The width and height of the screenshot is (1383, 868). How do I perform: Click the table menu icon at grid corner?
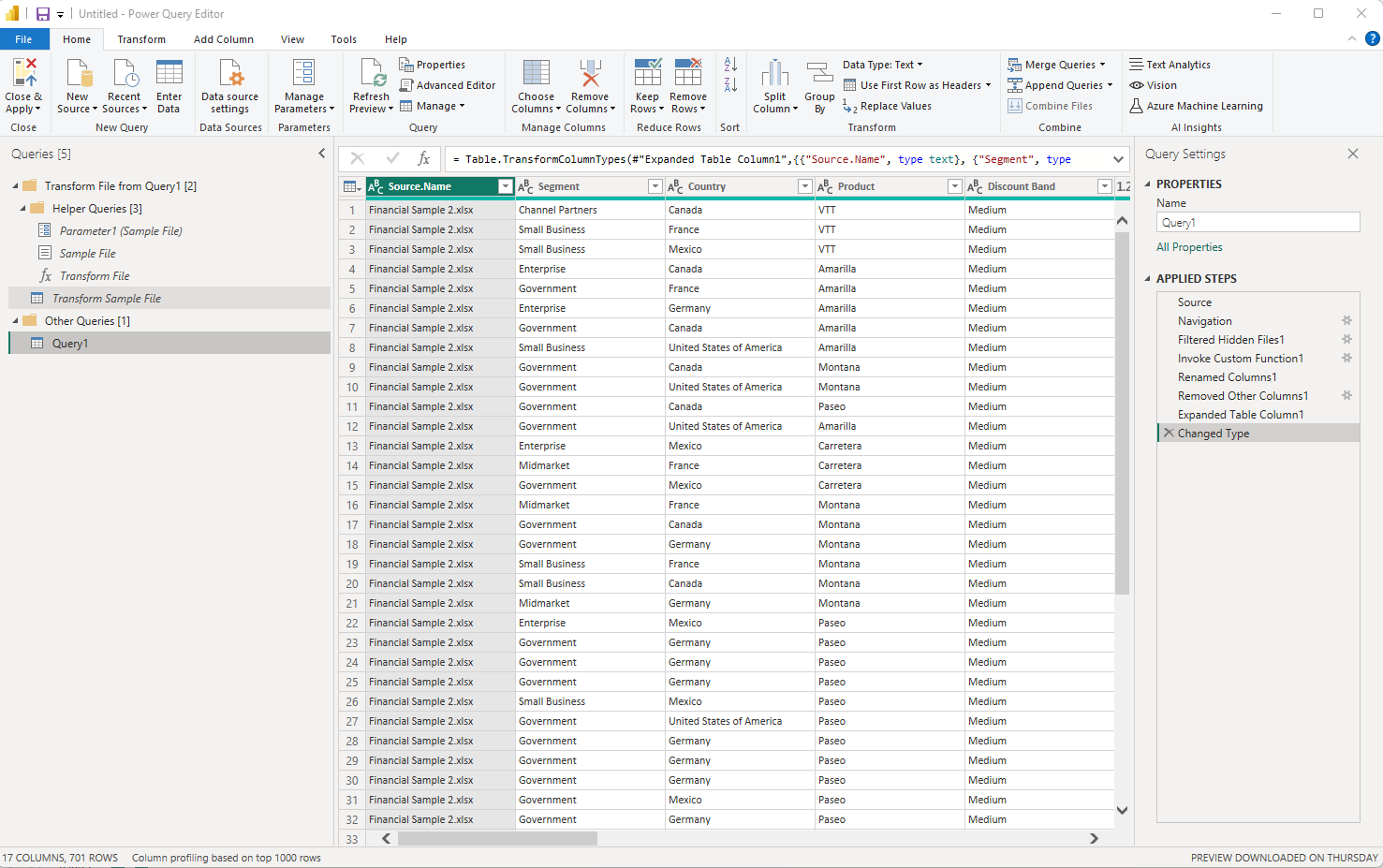pos(351,186)
